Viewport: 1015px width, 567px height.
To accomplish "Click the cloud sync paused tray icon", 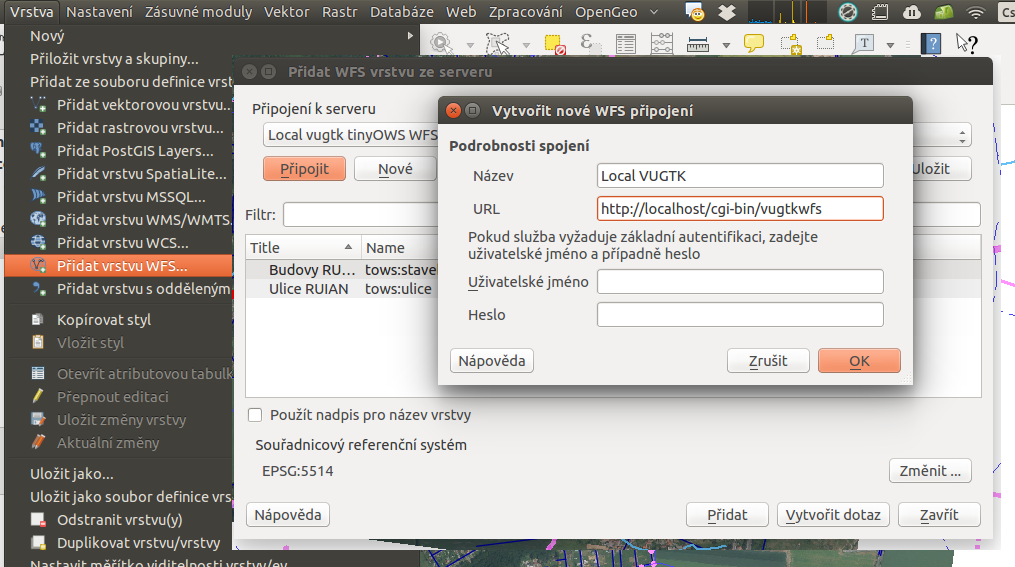I will pos(912,12).
